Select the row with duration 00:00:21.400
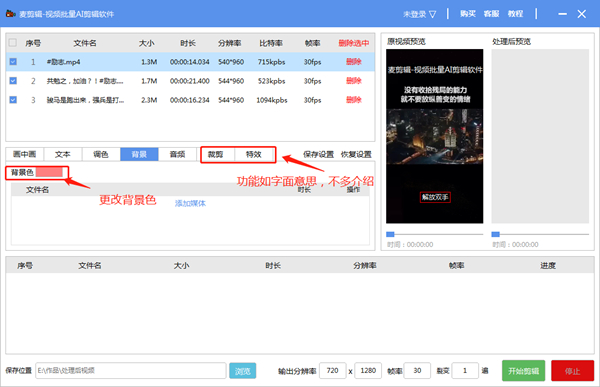Viewport: 600px width, 387px height. pos(190,81)
